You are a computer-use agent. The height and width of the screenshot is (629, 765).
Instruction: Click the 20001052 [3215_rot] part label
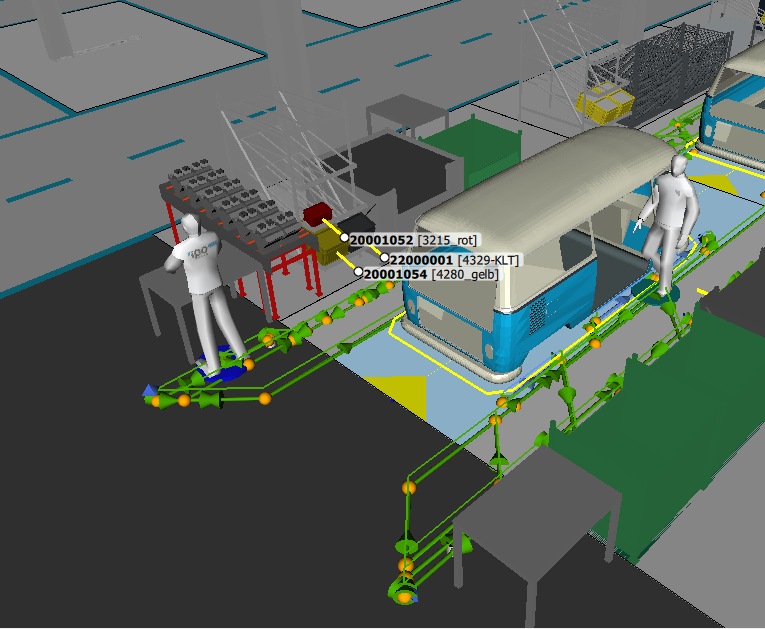pos(412,240)
